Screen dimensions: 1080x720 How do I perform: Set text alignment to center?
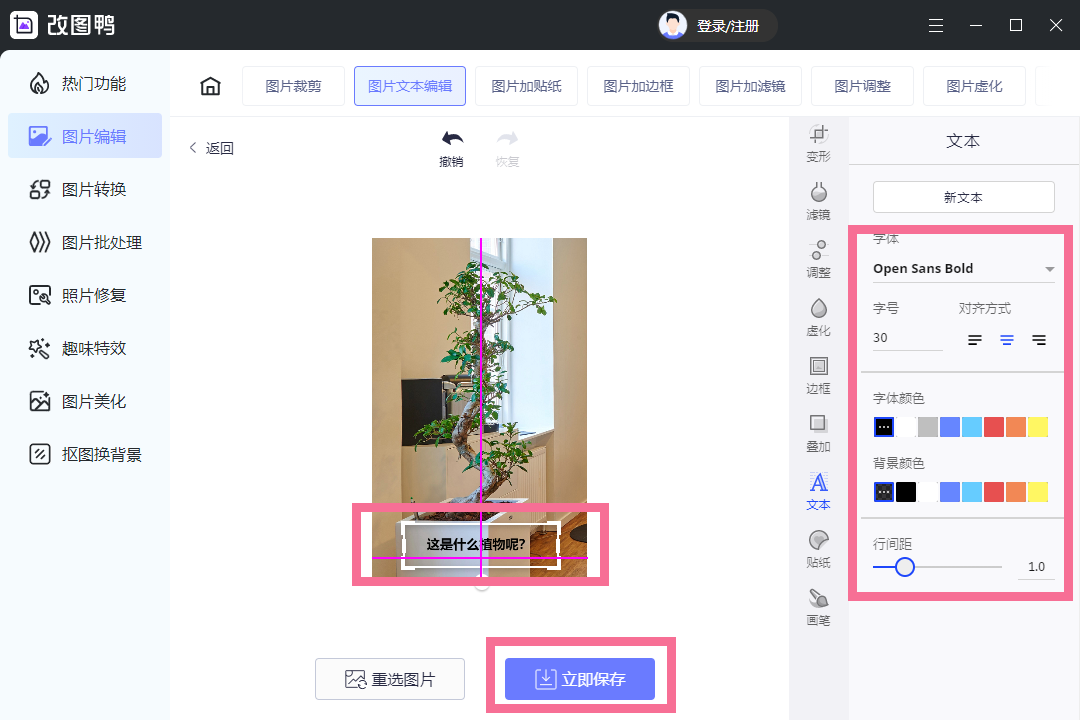(1007, 340)
